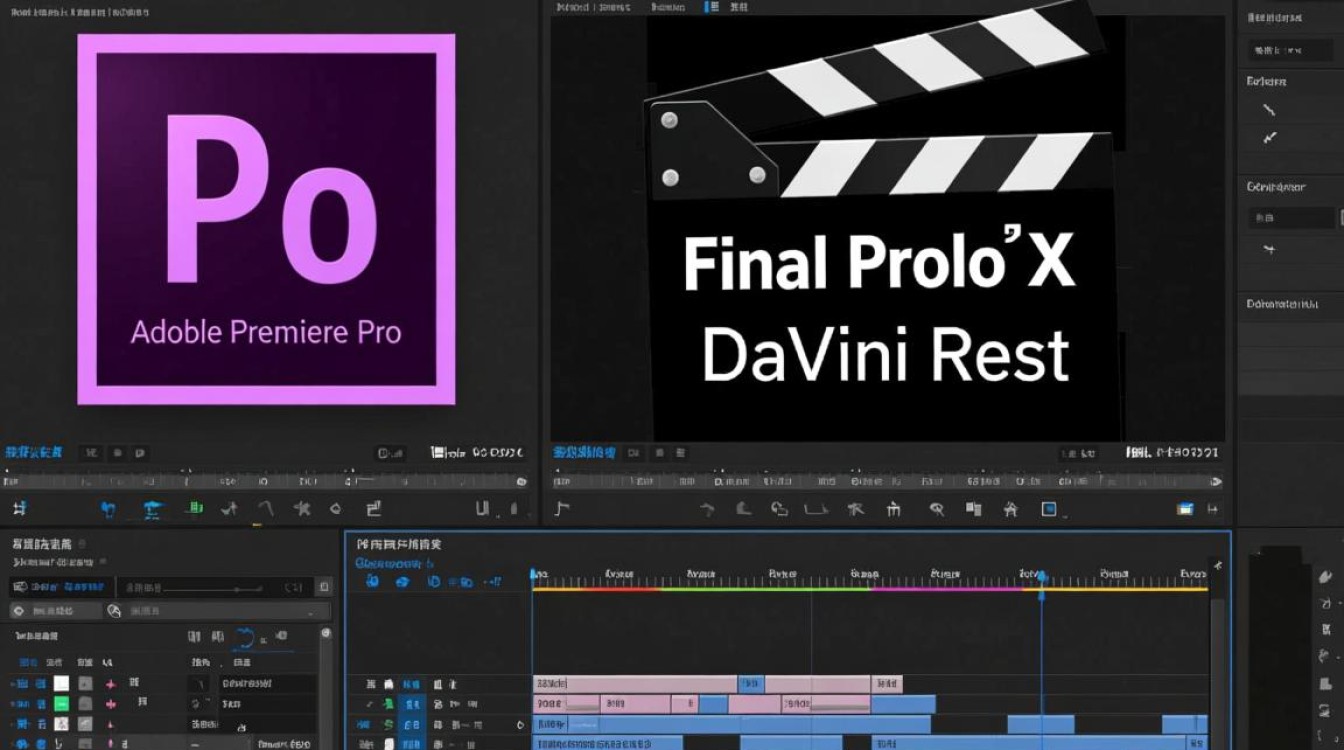Toggle the blue highlighted button on the top timeline track
Screen dimensions: 1344x750
coord(411,684)
